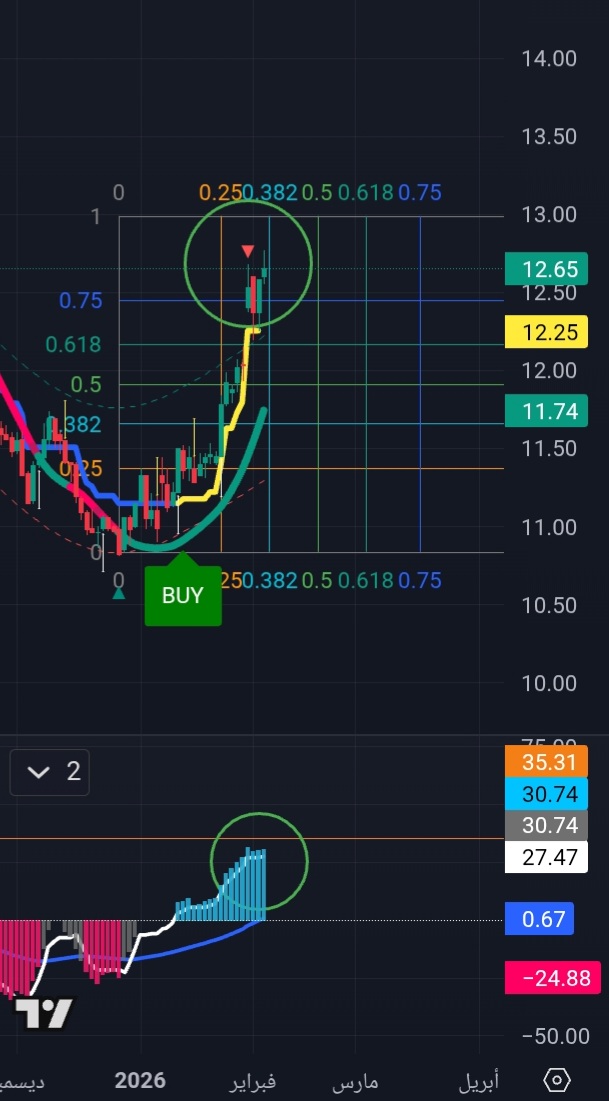This screenshot has width=609, height=1101.
Task: Click the 2026 year label on time axis
Action: click(140, 1081)
